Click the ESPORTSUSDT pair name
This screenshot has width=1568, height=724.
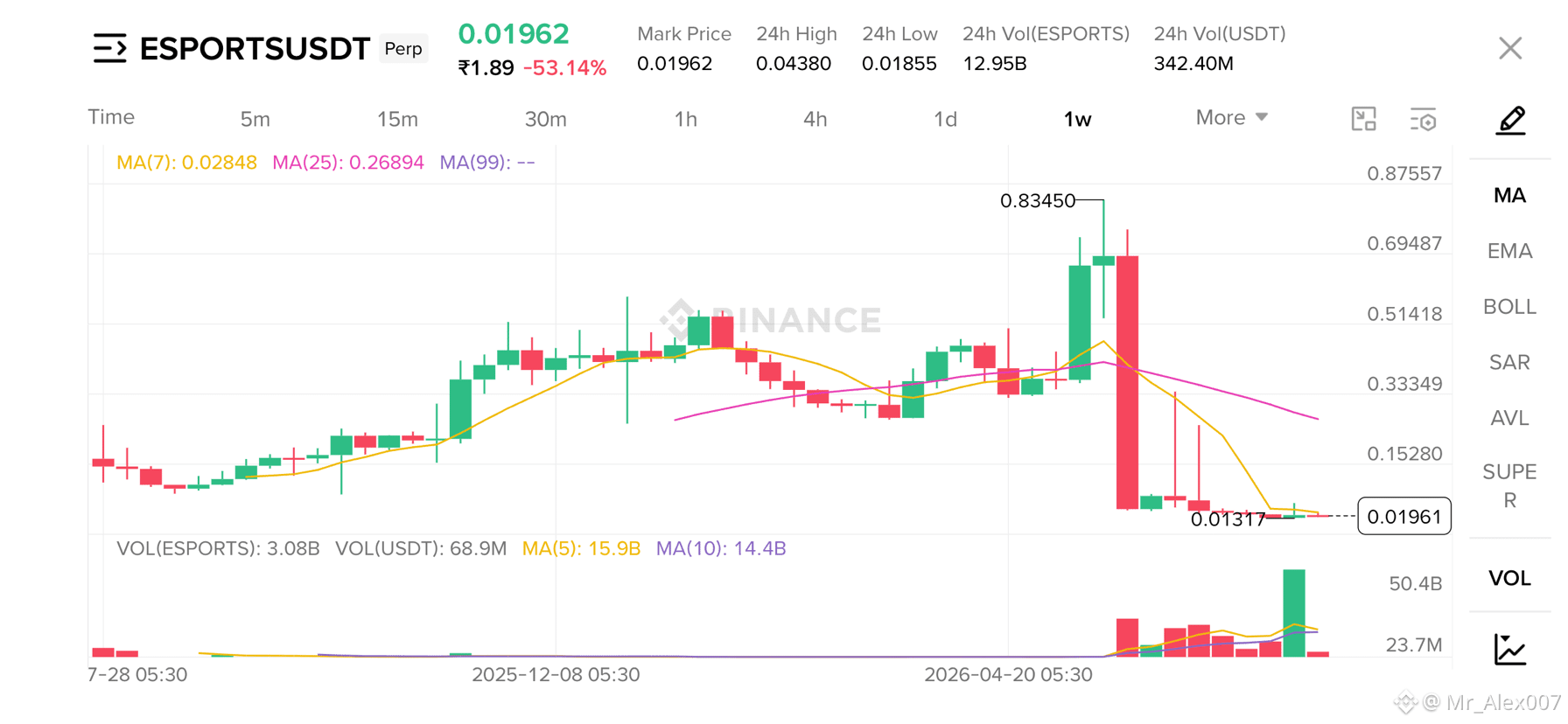pyautogui.click(x=255, y=49)
